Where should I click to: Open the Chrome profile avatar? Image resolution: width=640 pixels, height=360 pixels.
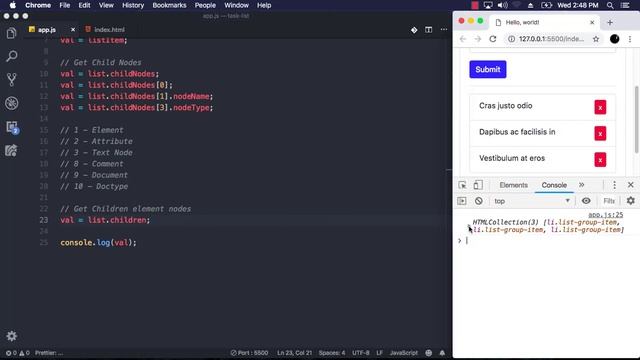click(x=614, y=39)
